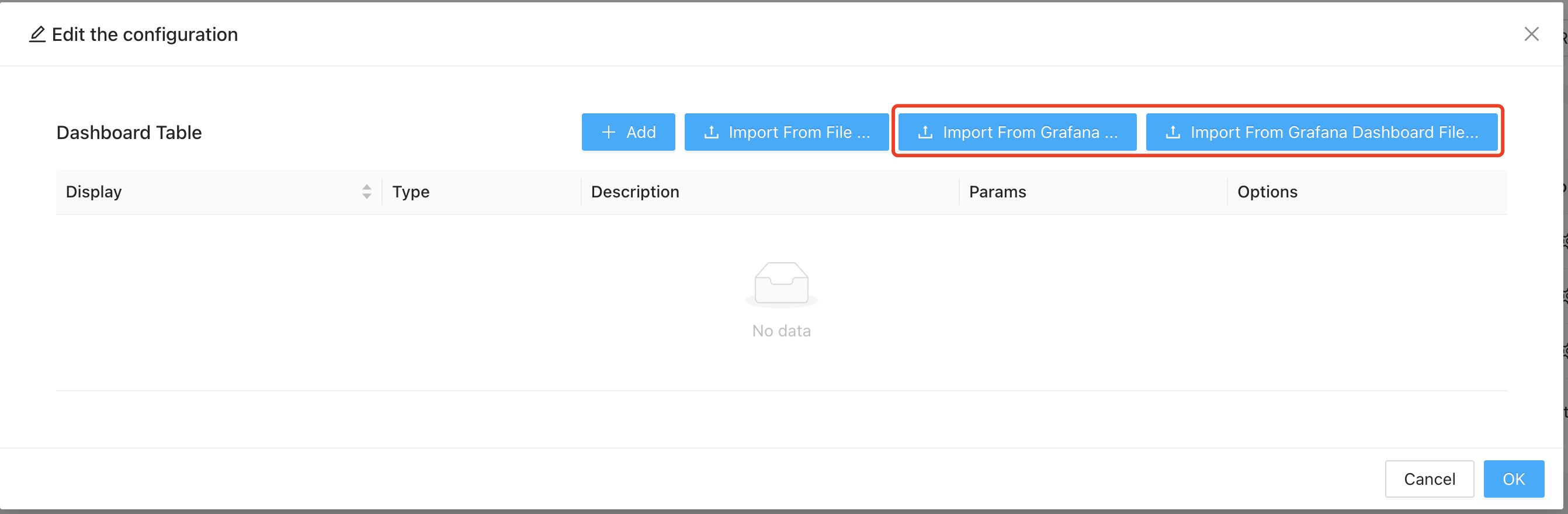This screenshot has height=514, width=1568.
Task: Click the No data placeholder text
Action: 781,331
